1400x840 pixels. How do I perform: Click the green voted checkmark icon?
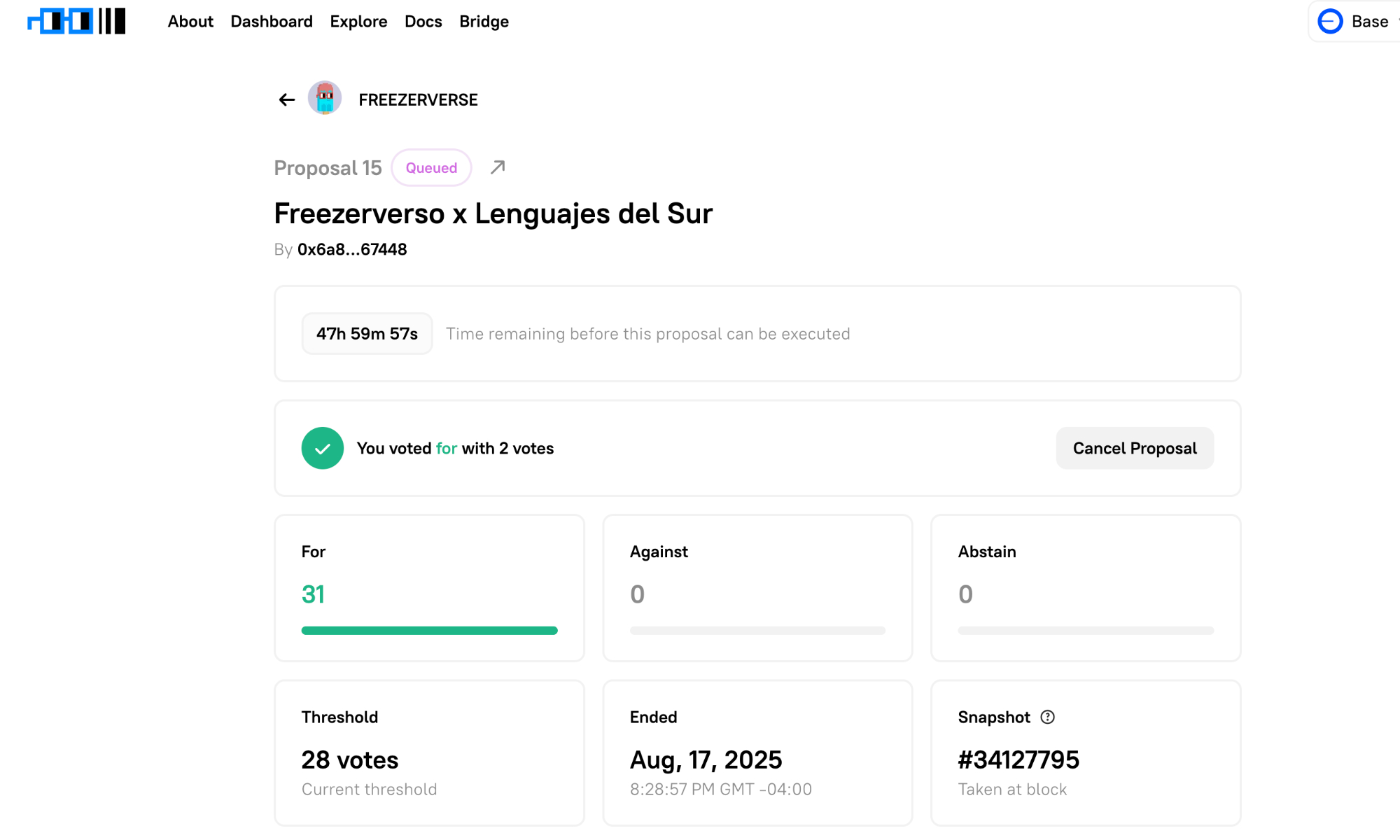point(322,448)
